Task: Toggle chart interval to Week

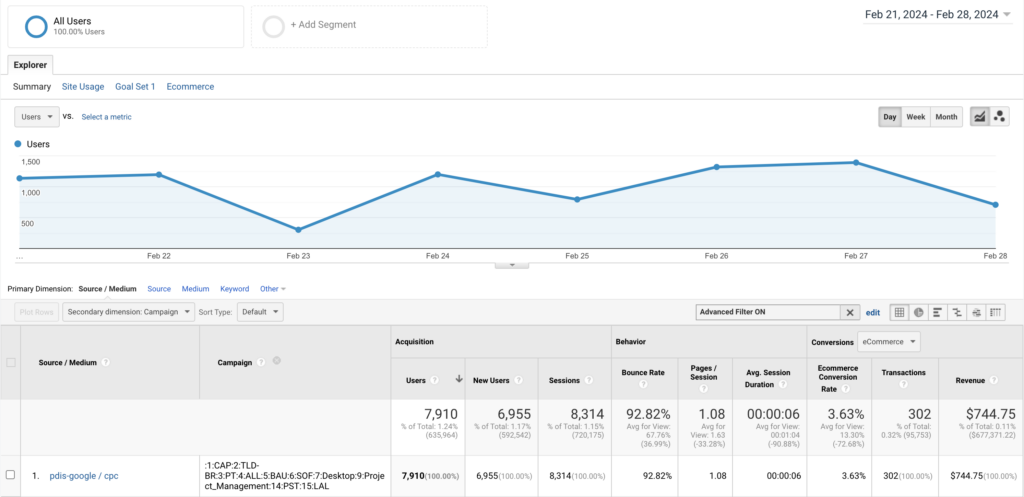Action: [915, 117]
